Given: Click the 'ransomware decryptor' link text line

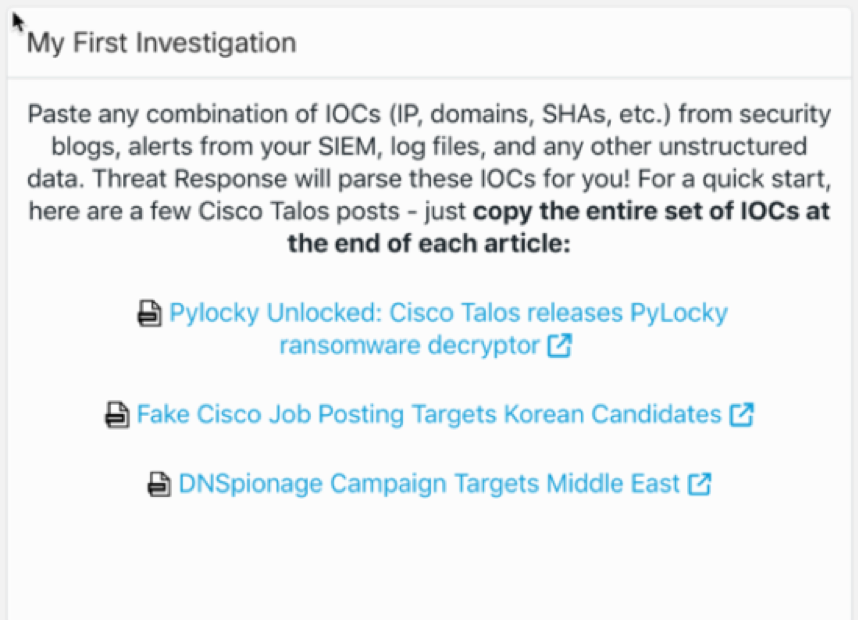Looking at the screenshot, I should 411,347.
